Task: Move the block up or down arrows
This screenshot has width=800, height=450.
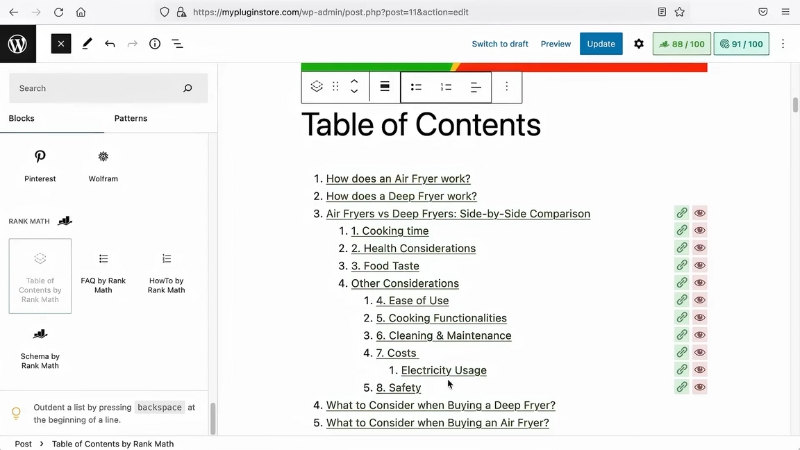Action: click(354, 87)
